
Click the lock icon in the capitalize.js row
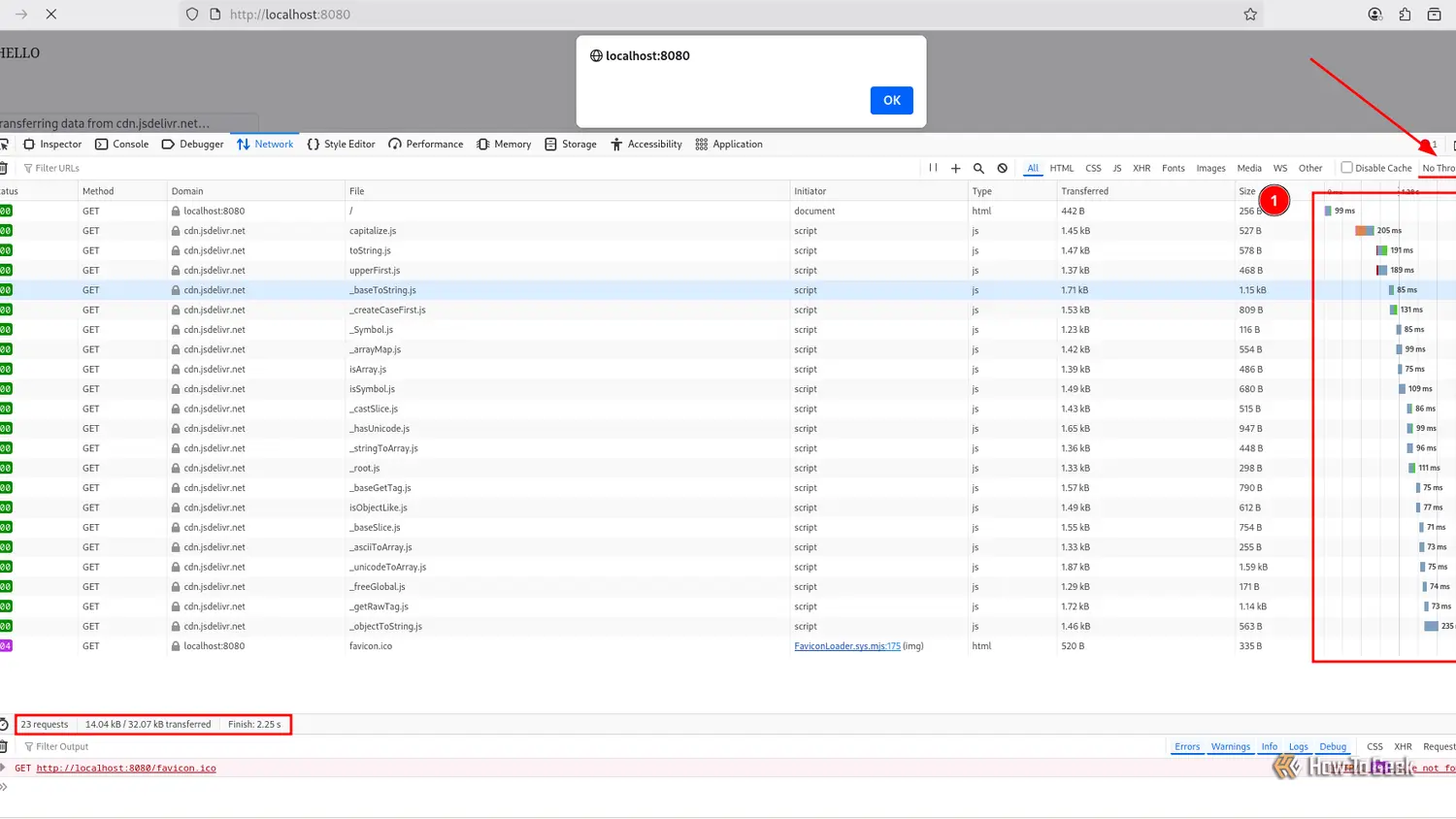(176, 231)
